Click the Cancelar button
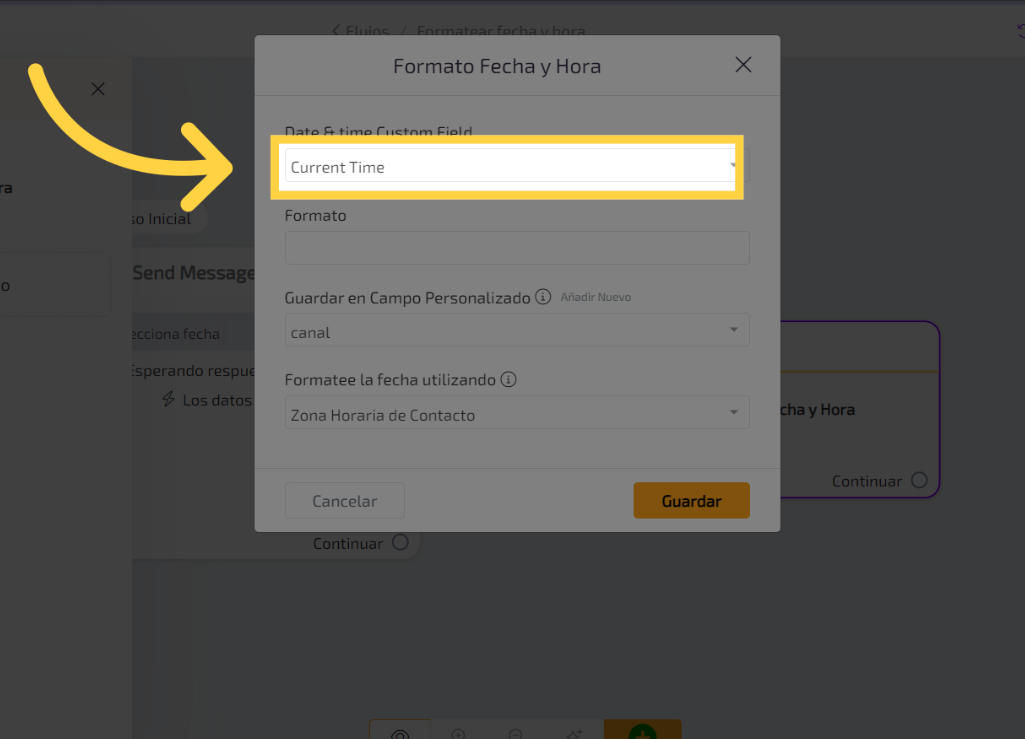Viewport: 1025px width, 739px height. point(344,501)
